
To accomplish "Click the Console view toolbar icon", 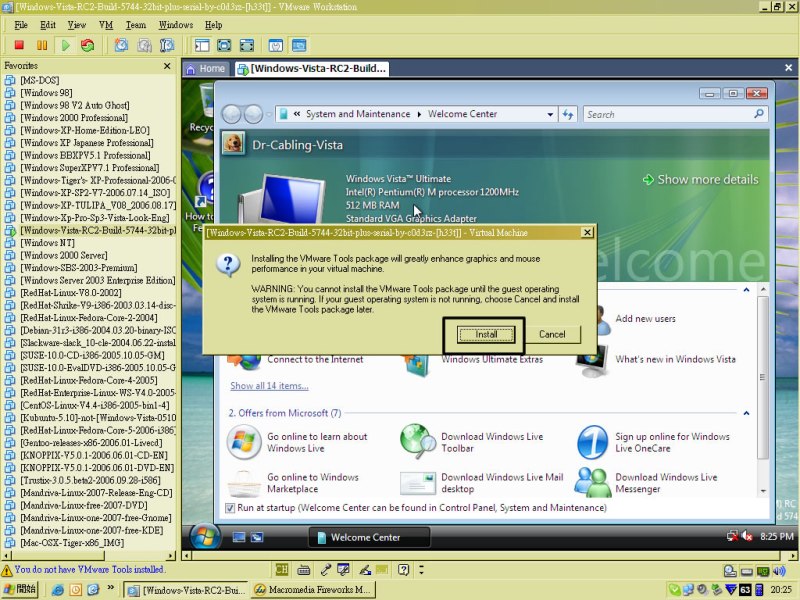I will coord(299,45).
